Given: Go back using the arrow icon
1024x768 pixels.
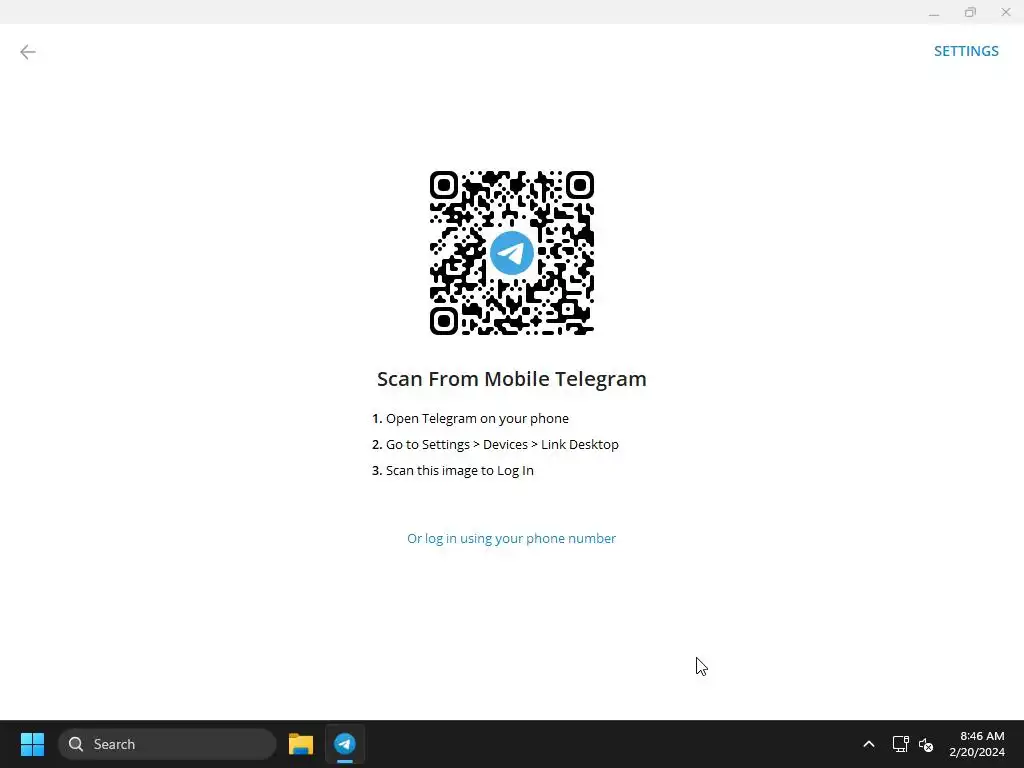Looking at the screenshot, I should [x=27, y=52].
